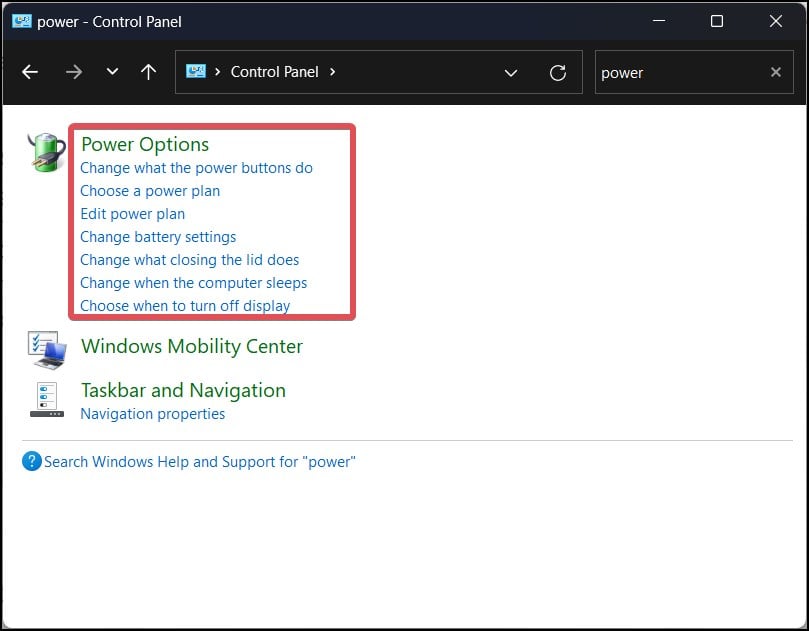Image resolution: width=809 pixels, height=631 pixels.
Task: Clear the search box with X
Action: click(775, 72)
